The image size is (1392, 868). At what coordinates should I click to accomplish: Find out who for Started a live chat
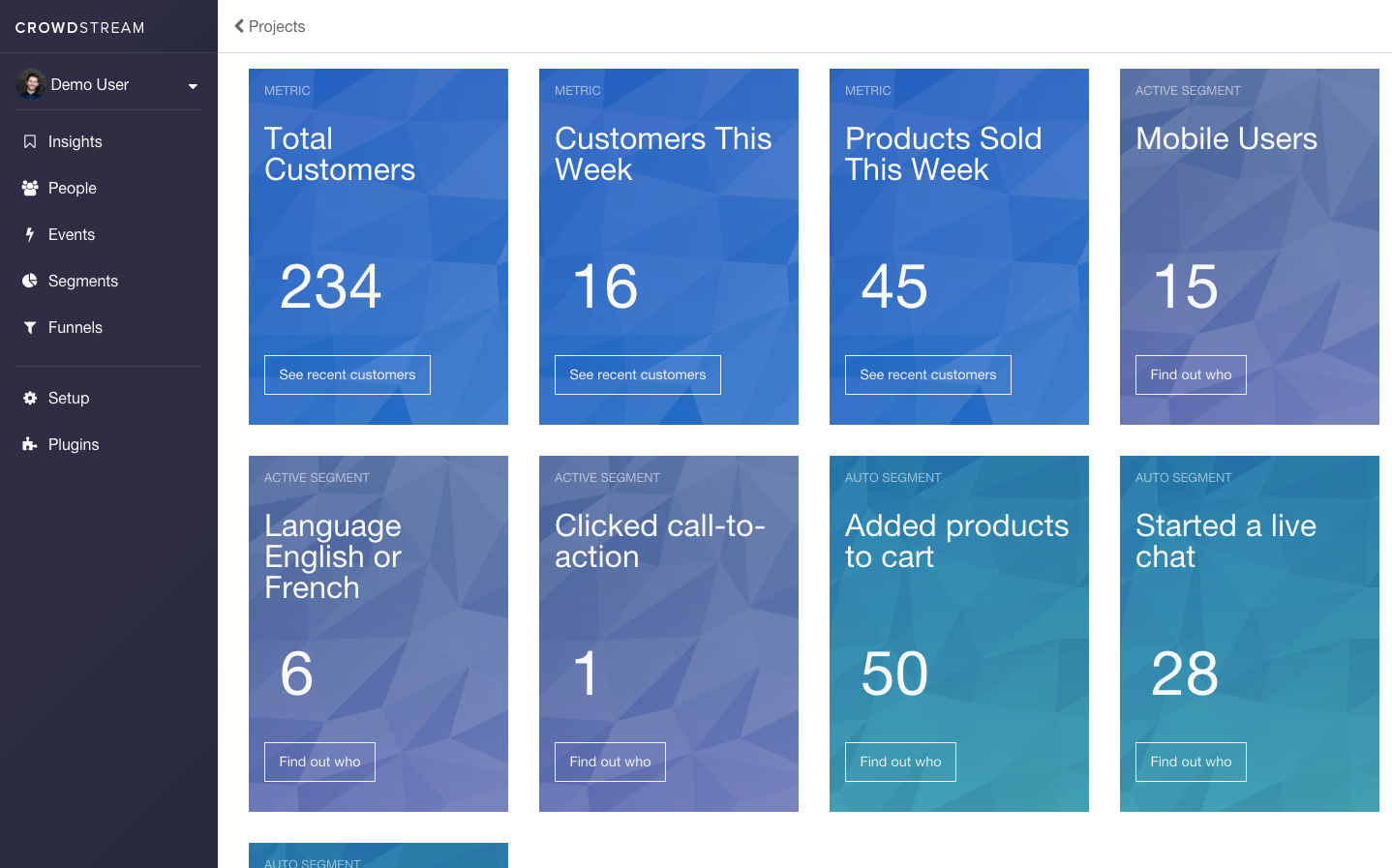(1191, 762)
